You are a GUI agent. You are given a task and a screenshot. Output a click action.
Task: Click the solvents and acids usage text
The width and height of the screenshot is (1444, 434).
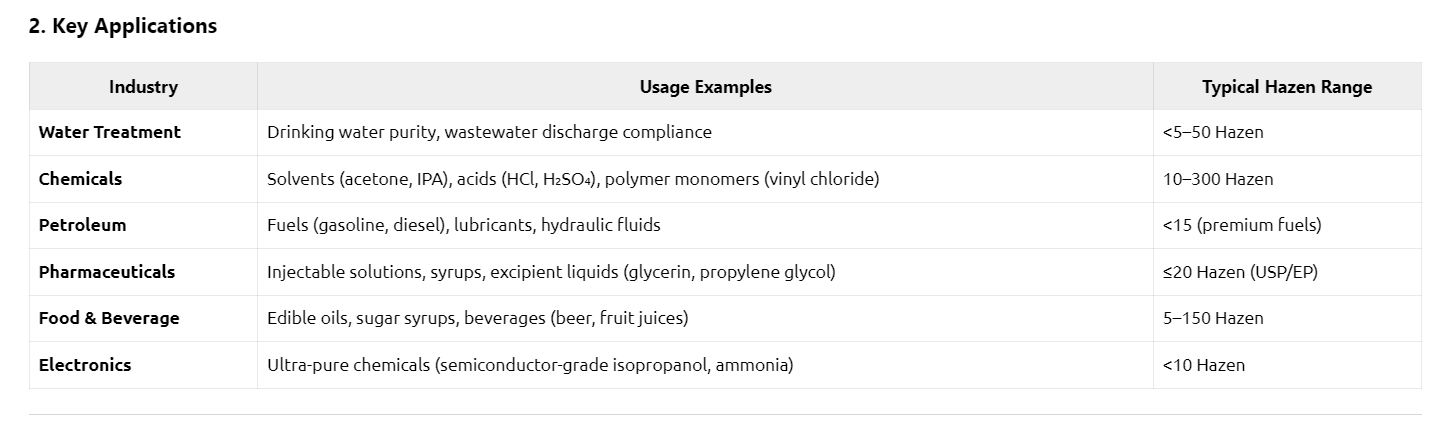[x=573, y=179]
